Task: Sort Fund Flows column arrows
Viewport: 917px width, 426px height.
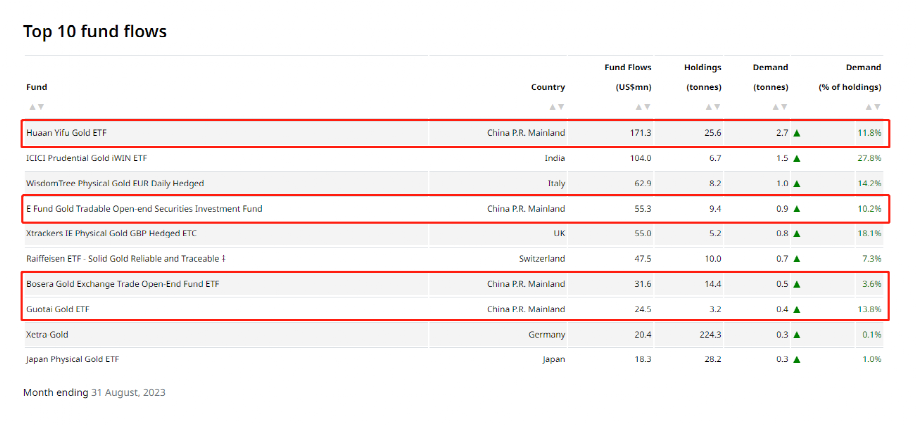Action: [x=643, y=107]
